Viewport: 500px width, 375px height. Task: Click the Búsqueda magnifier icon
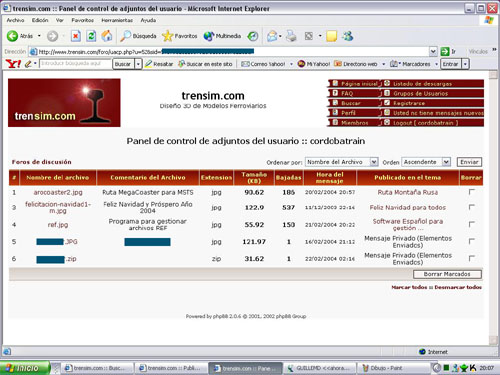tap(125, 36)
